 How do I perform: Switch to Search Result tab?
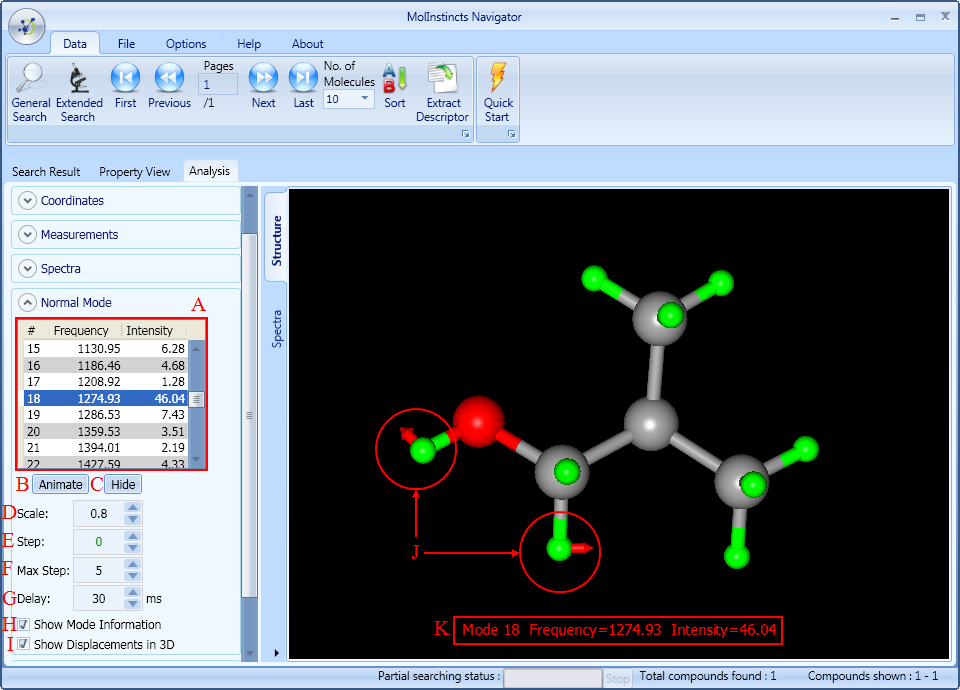pos(46,171)
